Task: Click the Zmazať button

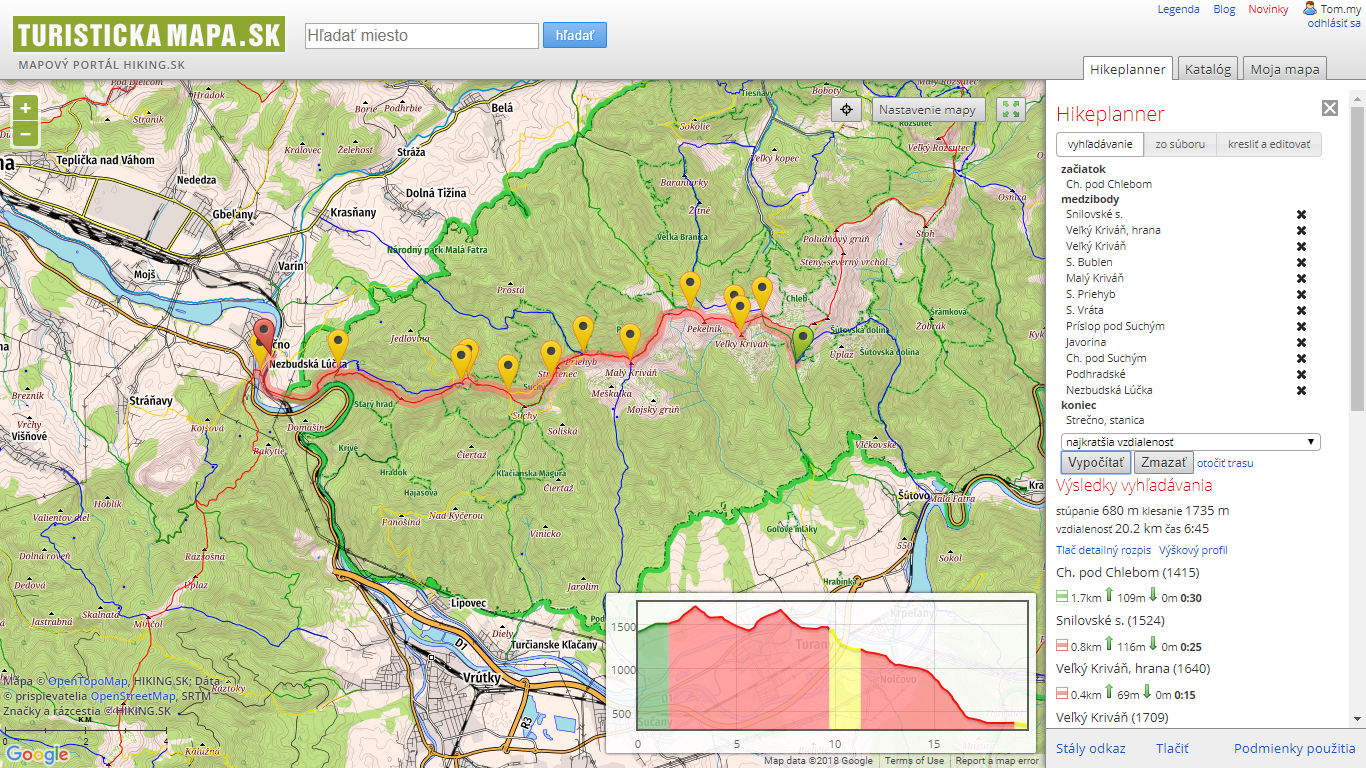Action: pos(1164,463)
